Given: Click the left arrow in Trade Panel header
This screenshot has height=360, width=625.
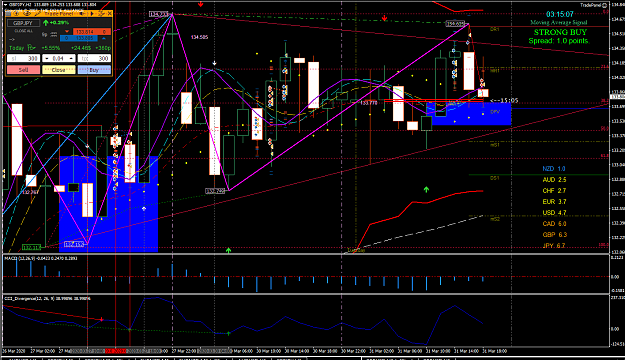Looking at the screenshot, I should tap(81, 14).
